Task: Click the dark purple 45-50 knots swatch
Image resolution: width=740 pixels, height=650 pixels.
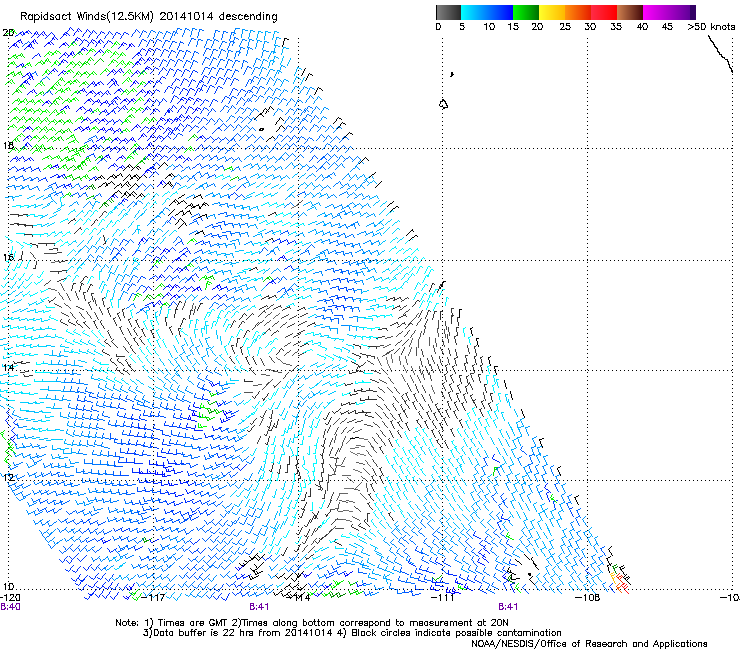Action: pos(682,12)
